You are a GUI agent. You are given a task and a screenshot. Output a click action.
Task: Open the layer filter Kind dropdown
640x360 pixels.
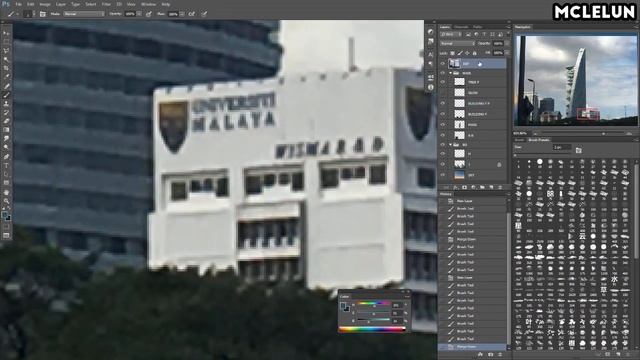pyautogui.click(x=451, y=34)
